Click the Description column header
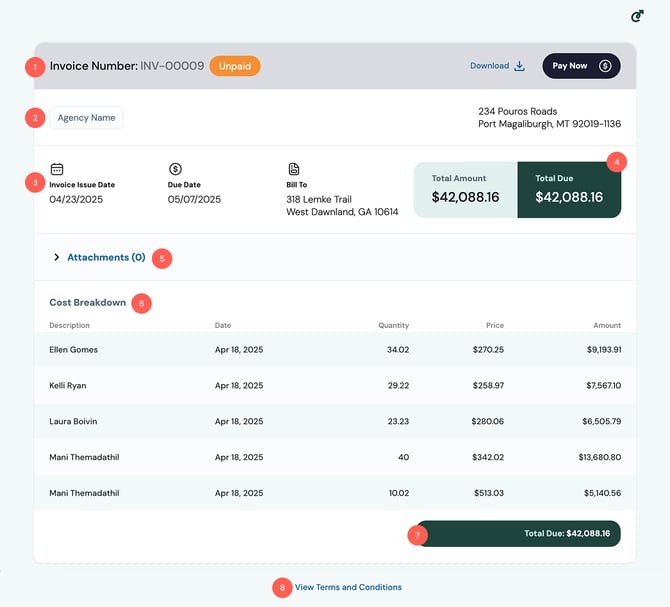The height and width of the screenshot is (607, 670). click(69, 325)
